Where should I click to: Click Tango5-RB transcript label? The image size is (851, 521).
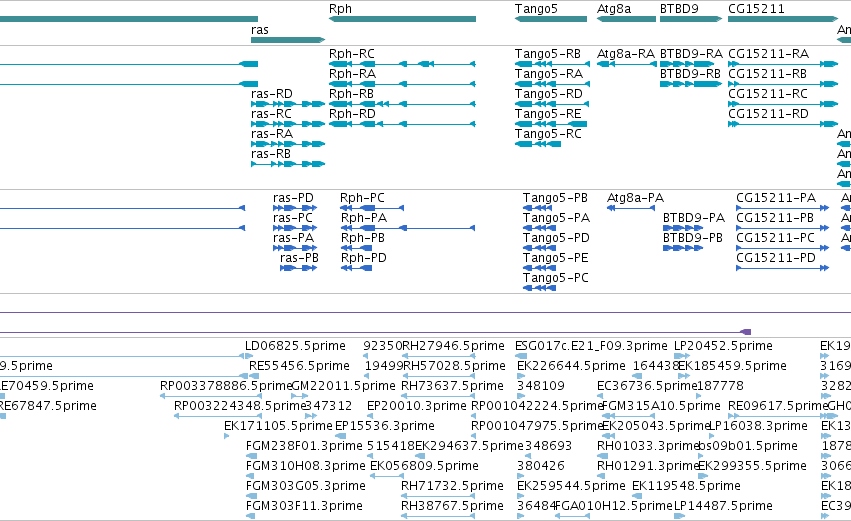coord(548,54)
